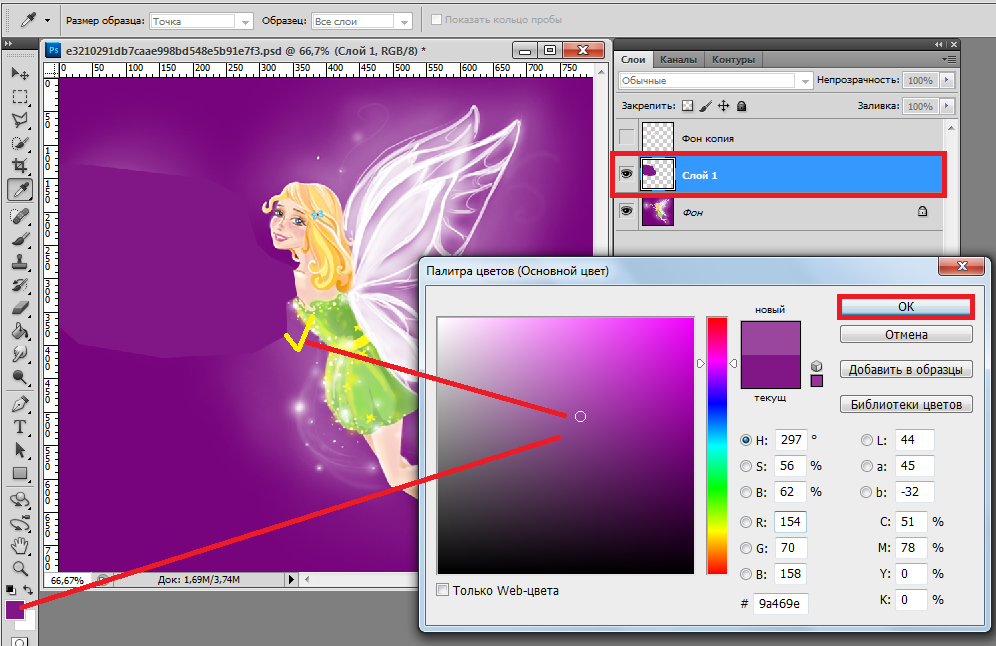Switch to the Контуры tab
This screenshot has height=646, width=996.
(733, 60)
